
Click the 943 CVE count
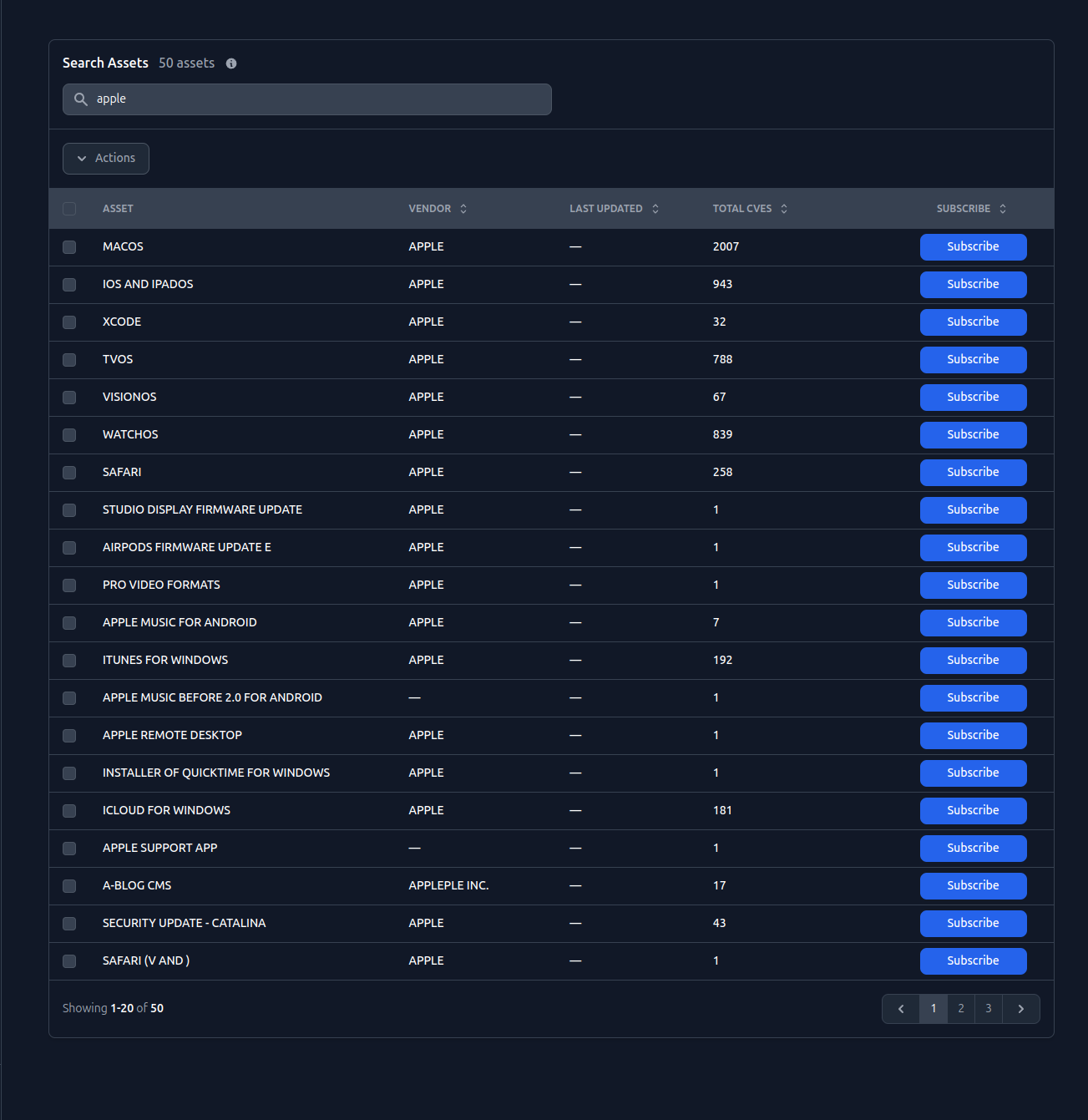click(722, 285)
